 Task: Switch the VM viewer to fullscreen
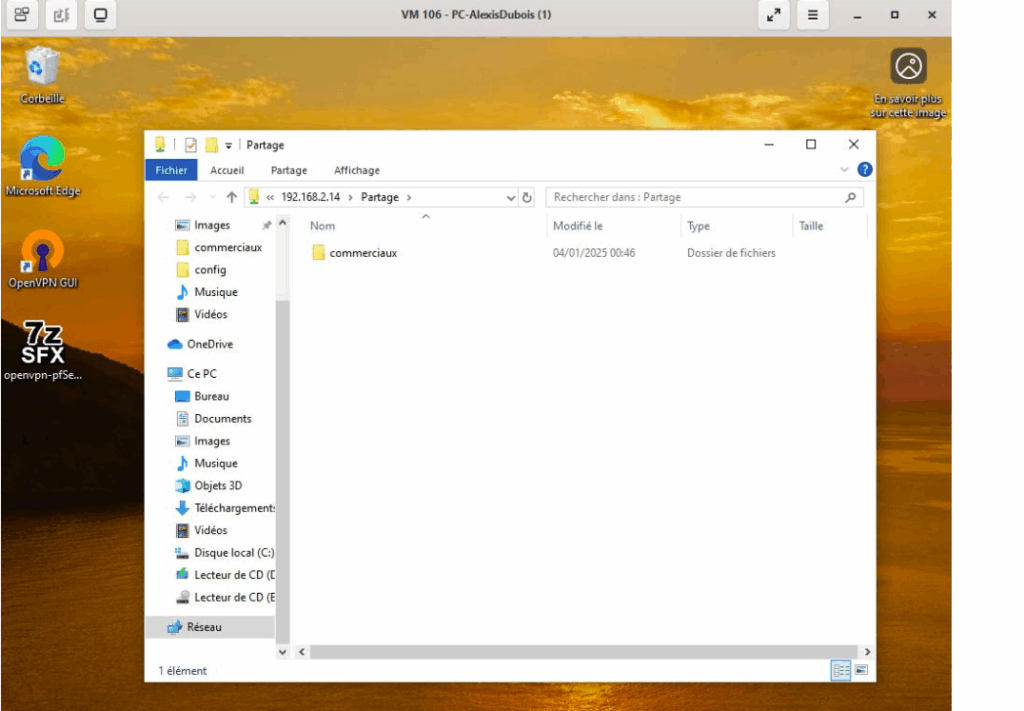click(x=774, y=14)
